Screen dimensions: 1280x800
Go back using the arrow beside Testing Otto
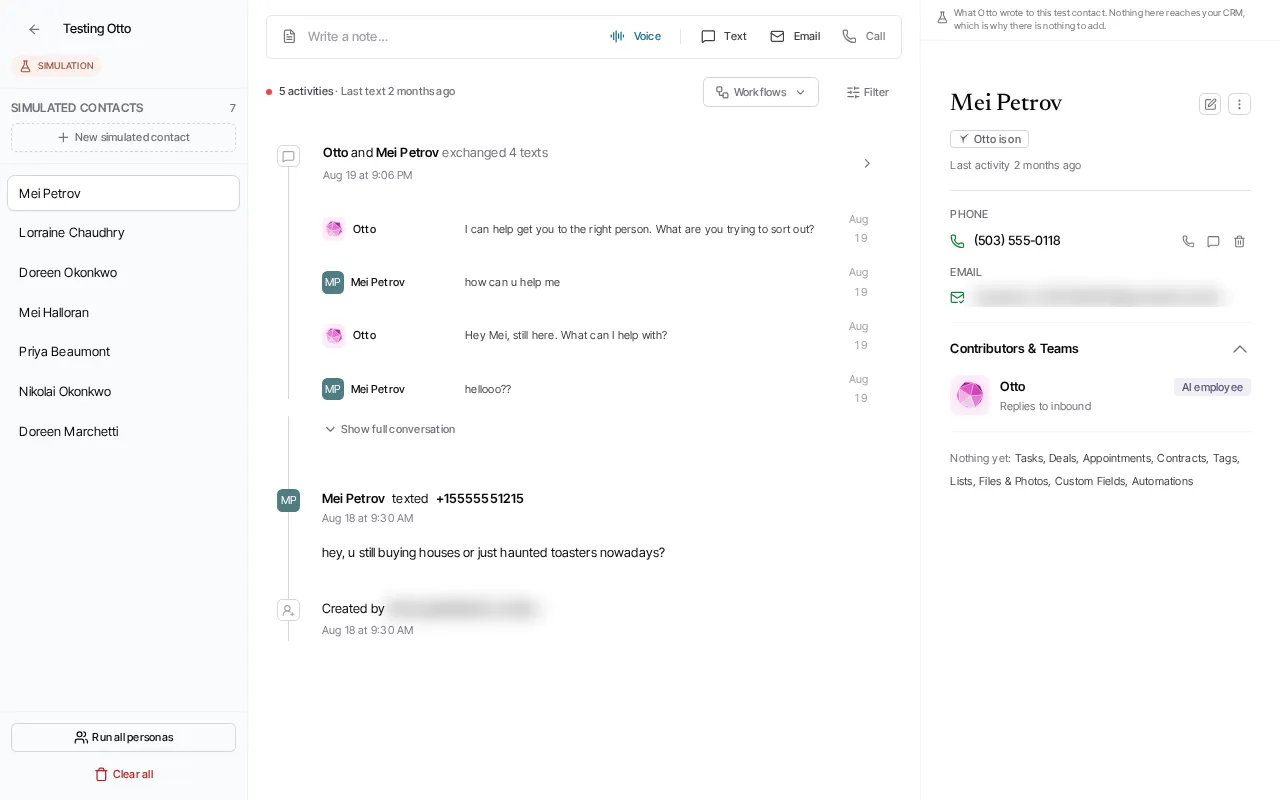click(x=34, y=29)
